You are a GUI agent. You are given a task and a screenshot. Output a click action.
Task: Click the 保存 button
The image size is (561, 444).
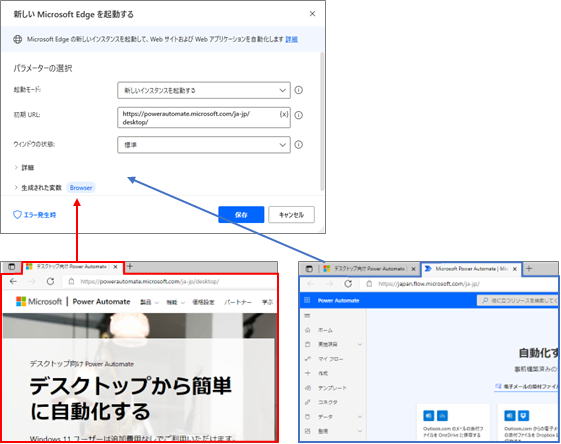pyautogui.click(x=241, y=215)
